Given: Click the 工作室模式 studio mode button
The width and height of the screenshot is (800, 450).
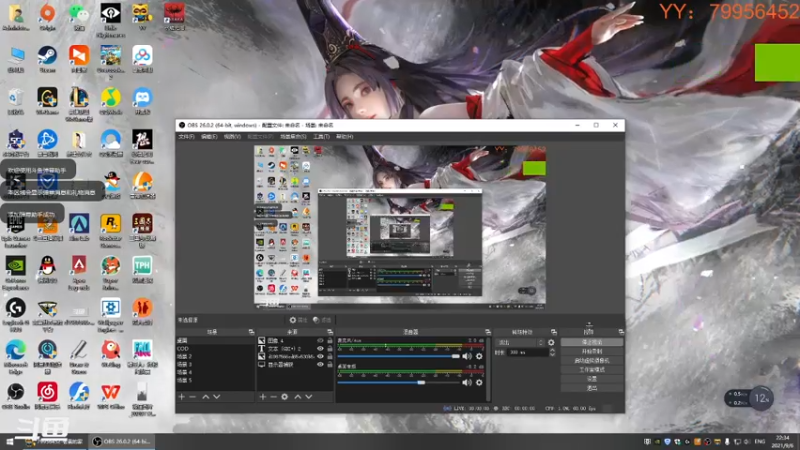Looking at the screenshot, I should tap(592, 370).
